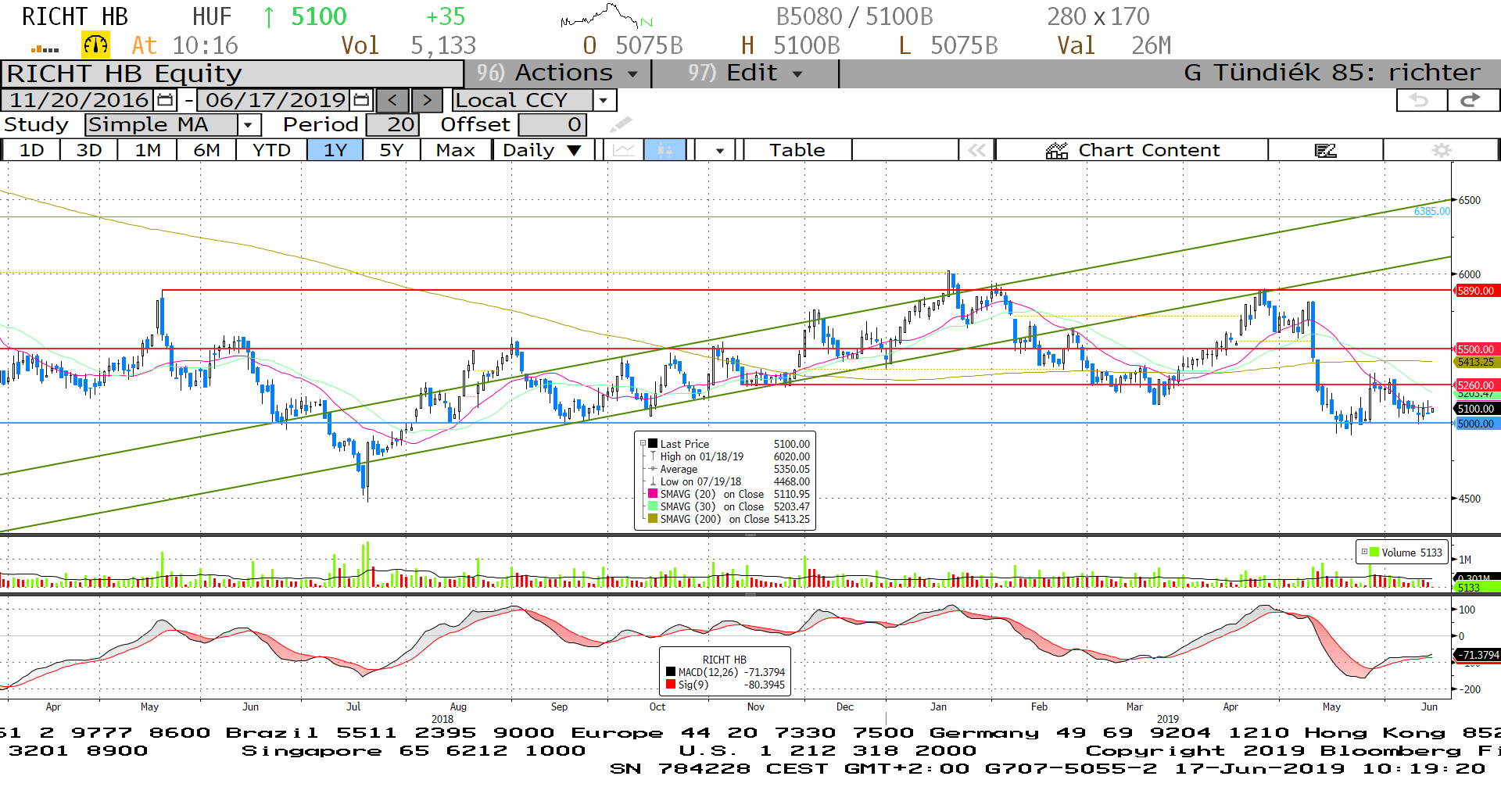Open the Table view

797,150
